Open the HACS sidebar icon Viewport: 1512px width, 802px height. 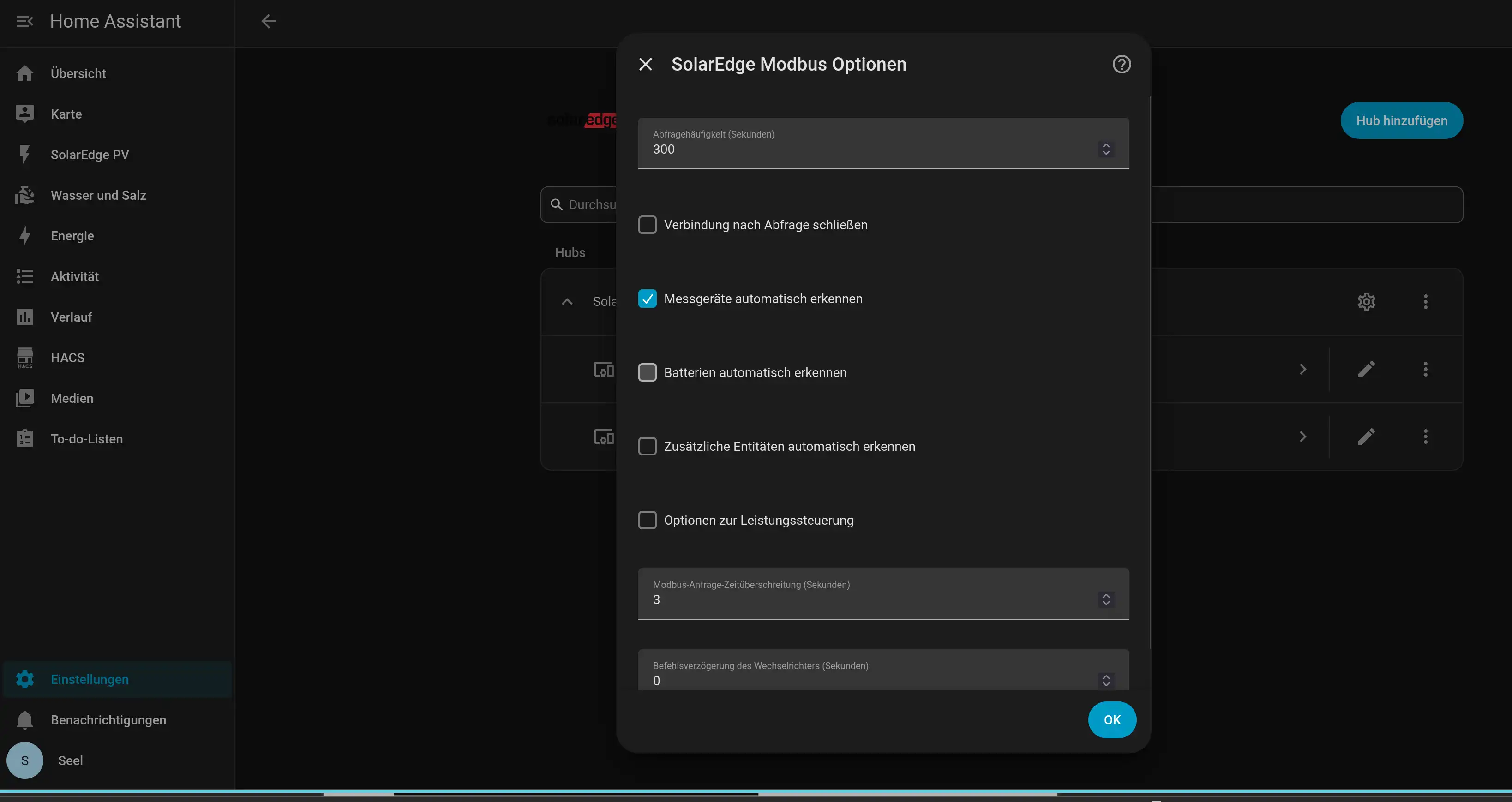point(24,357)
